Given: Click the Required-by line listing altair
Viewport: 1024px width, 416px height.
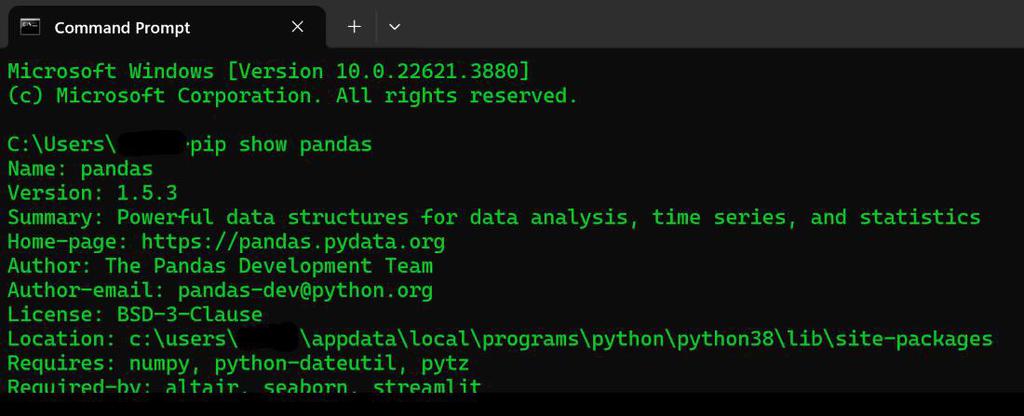Looking at the screenshot, I should pos(244,385).
